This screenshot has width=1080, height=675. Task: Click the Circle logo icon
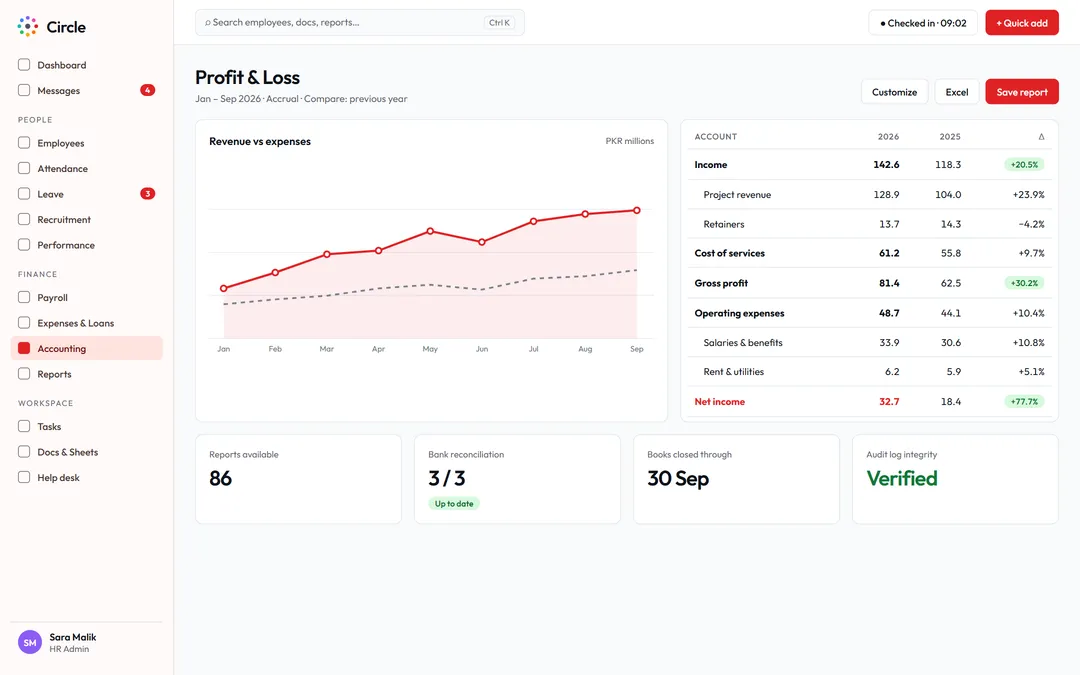coord(28,27)
